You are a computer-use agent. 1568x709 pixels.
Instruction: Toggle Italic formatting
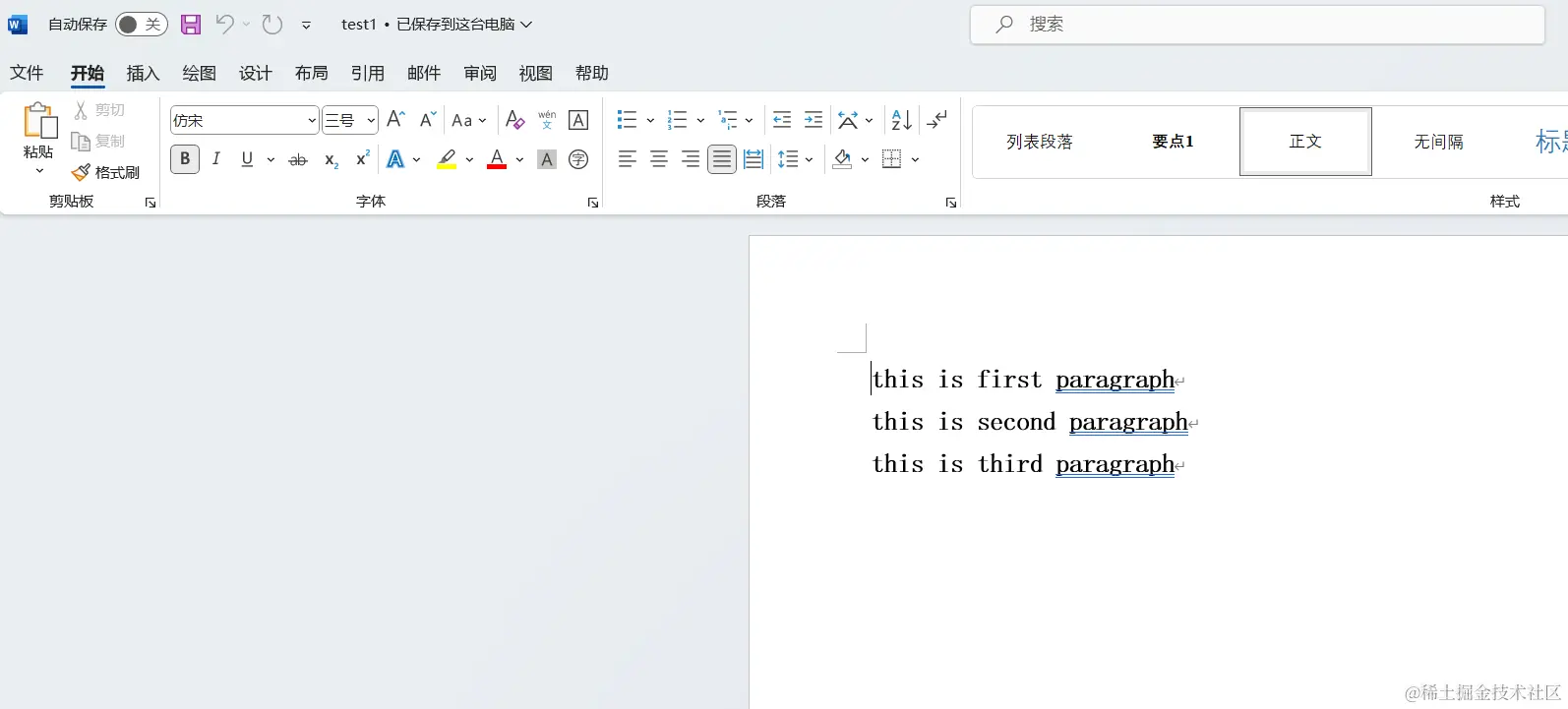pyautogui.click(x=215, y=159)
